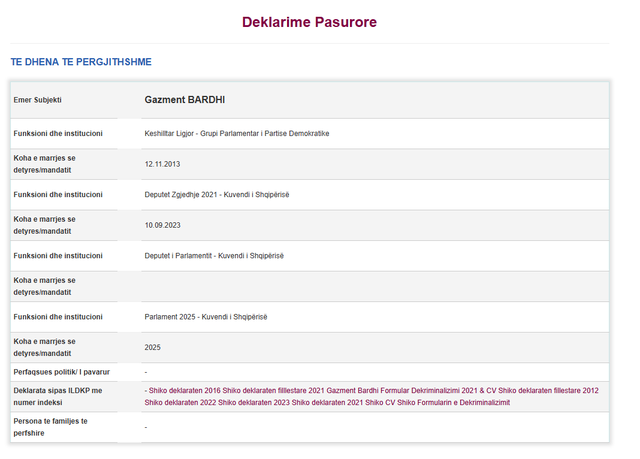Screen dimensions: 640x459
Task: Click Deputet Zgjedhje 2021 row value
Action: (217, 195)
